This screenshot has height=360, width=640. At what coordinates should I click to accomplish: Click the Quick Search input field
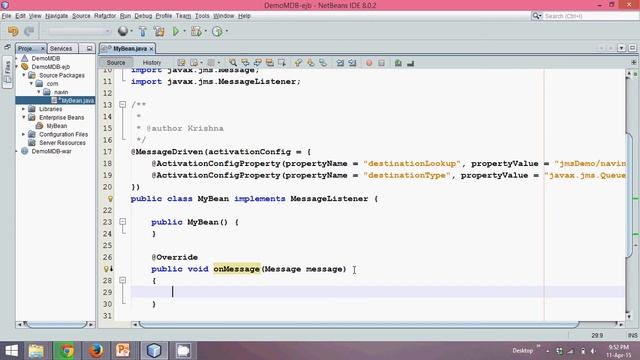pos(590,16)
